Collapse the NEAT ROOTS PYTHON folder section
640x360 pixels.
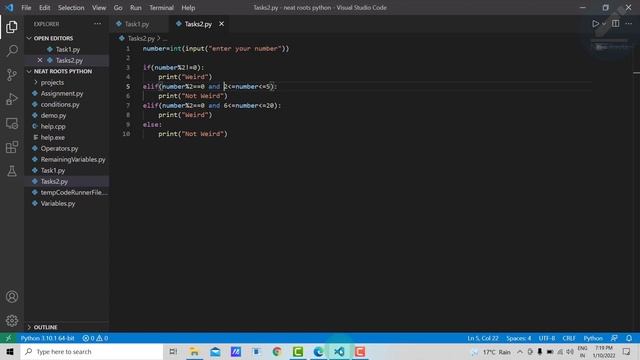coord(29,71)
